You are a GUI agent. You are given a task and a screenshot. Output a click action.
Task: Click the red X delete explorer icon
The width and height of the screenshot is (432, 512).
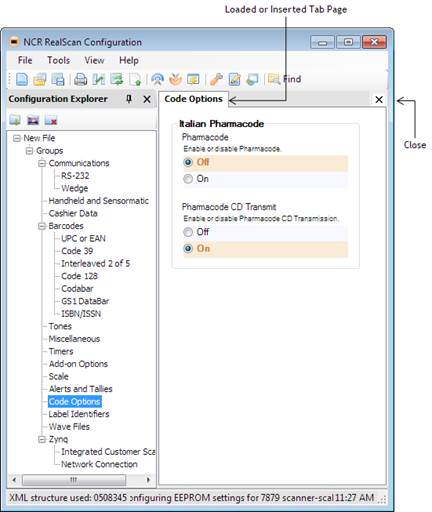coord(51,120)
